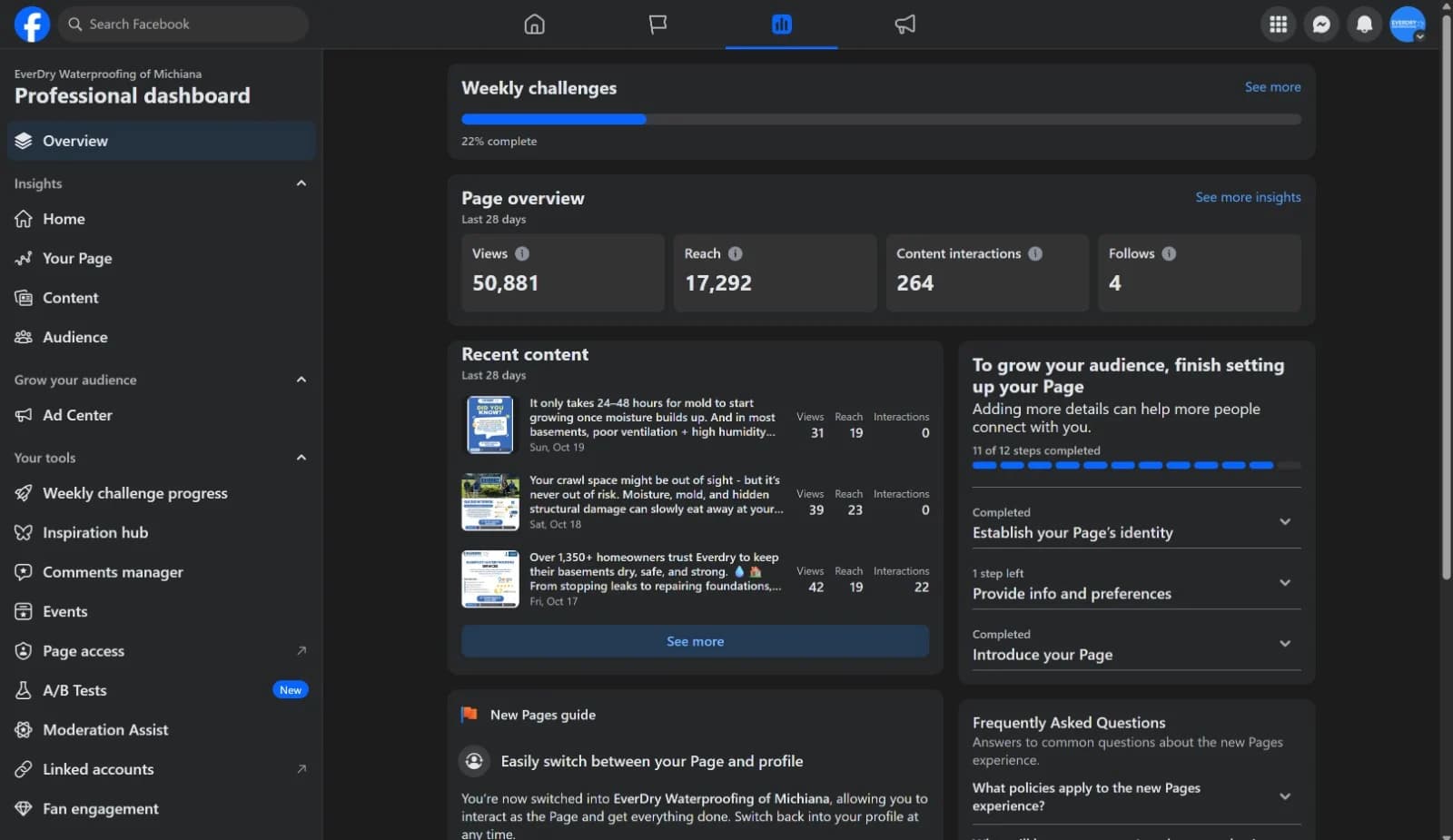The height and width of the screenshot is (840, 1453).
Task: Open the account profile avatar
Action: (1408, 25)
